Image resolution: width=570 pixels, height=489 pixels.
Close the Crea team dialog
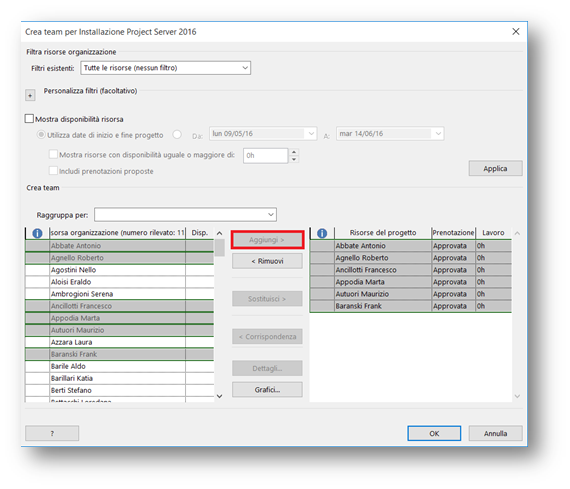(515, 32)
